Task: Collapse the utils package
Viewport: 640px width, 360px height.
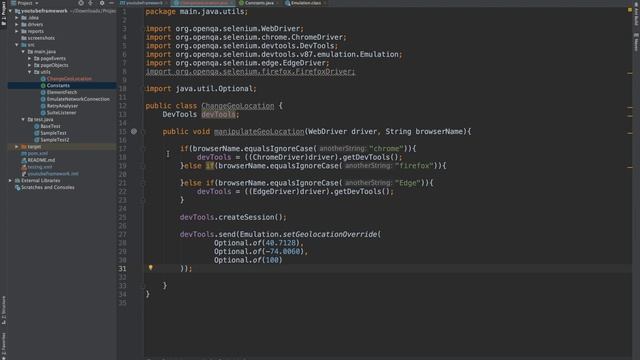Action: (30, 72)
